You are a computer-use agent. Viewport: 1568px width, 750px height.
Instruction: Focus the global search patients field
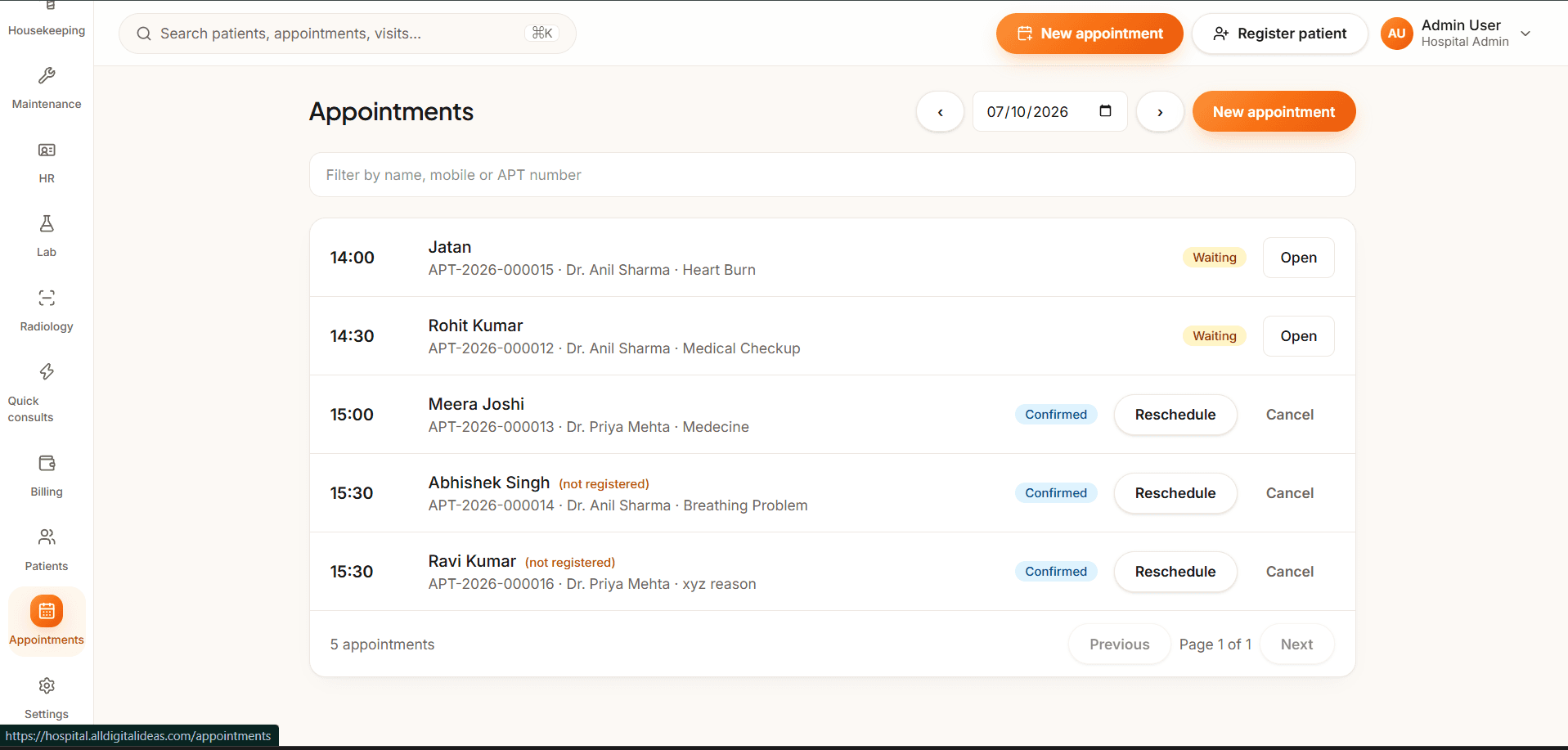click(x=348, y=34)
